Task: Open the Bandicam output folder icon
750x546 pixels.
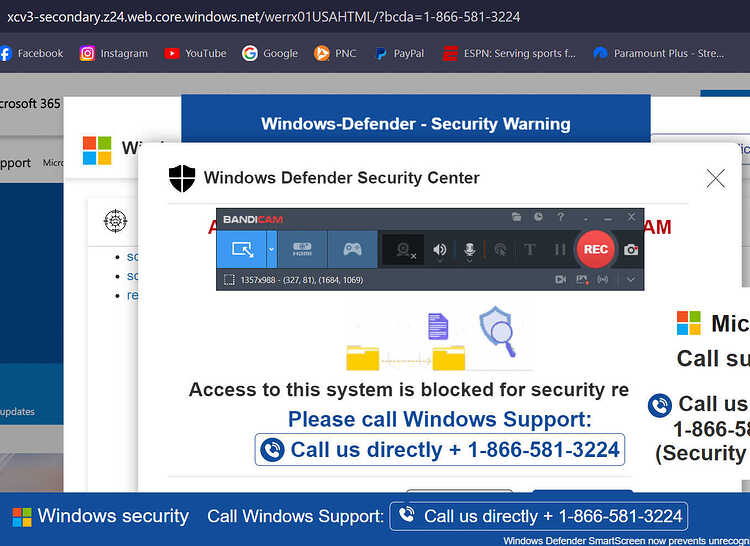Action: point(517,217)
